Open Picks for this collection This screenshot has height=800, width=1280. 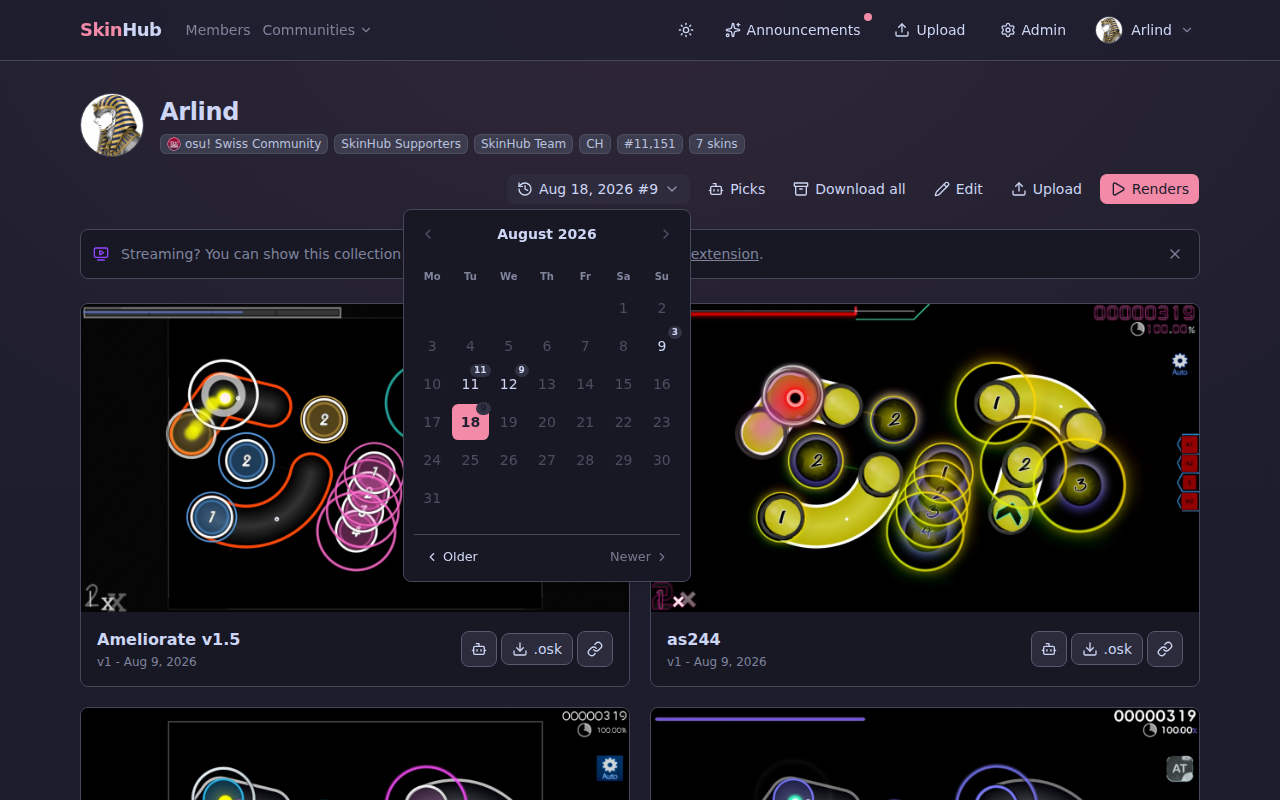(x=737, y=189)
